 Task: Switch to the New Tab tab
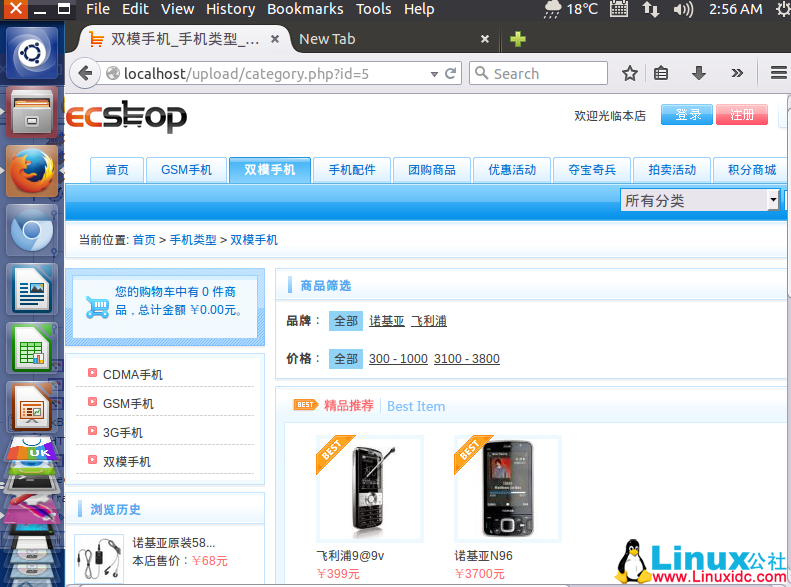[x=393, y=39]
